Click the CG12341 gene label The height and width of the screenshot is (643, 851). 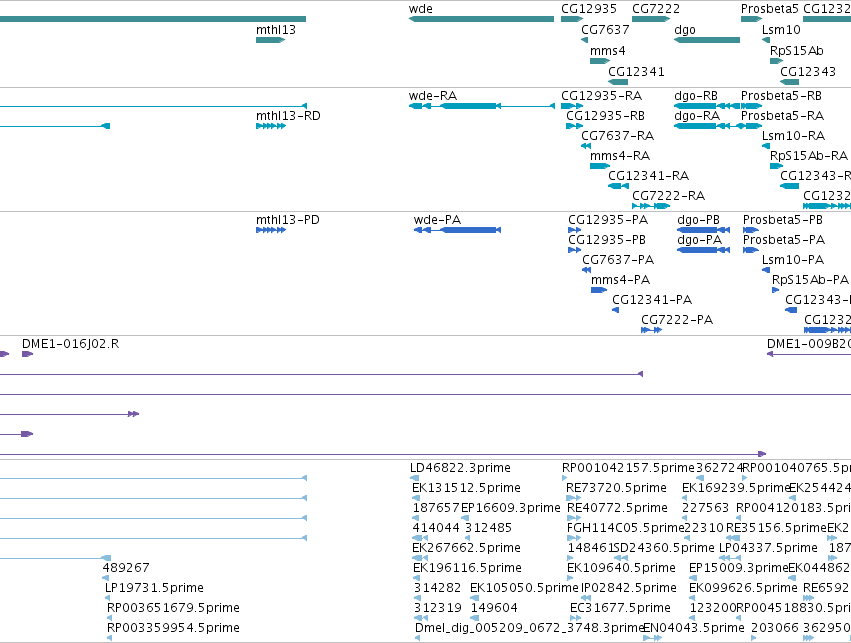636,72
